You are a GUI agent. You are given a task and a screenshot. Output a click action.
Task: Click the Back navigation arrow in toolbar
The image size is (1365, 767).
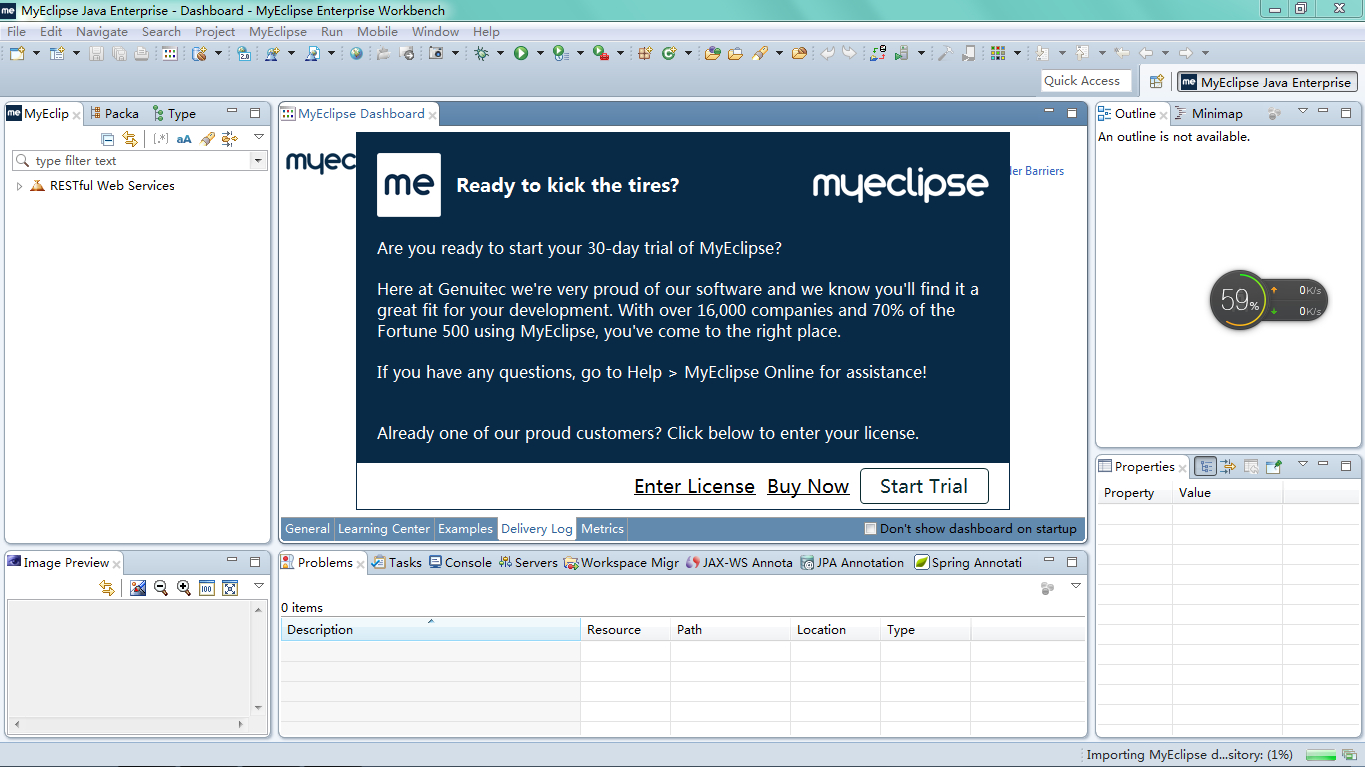1147,53
